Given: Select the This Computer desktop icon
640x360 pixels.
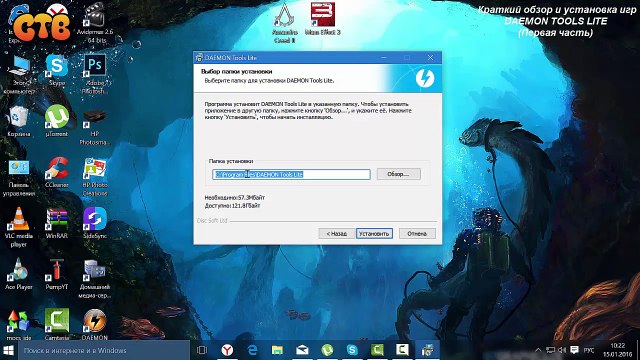Looking at the screenshot, I should click(18, 75).
